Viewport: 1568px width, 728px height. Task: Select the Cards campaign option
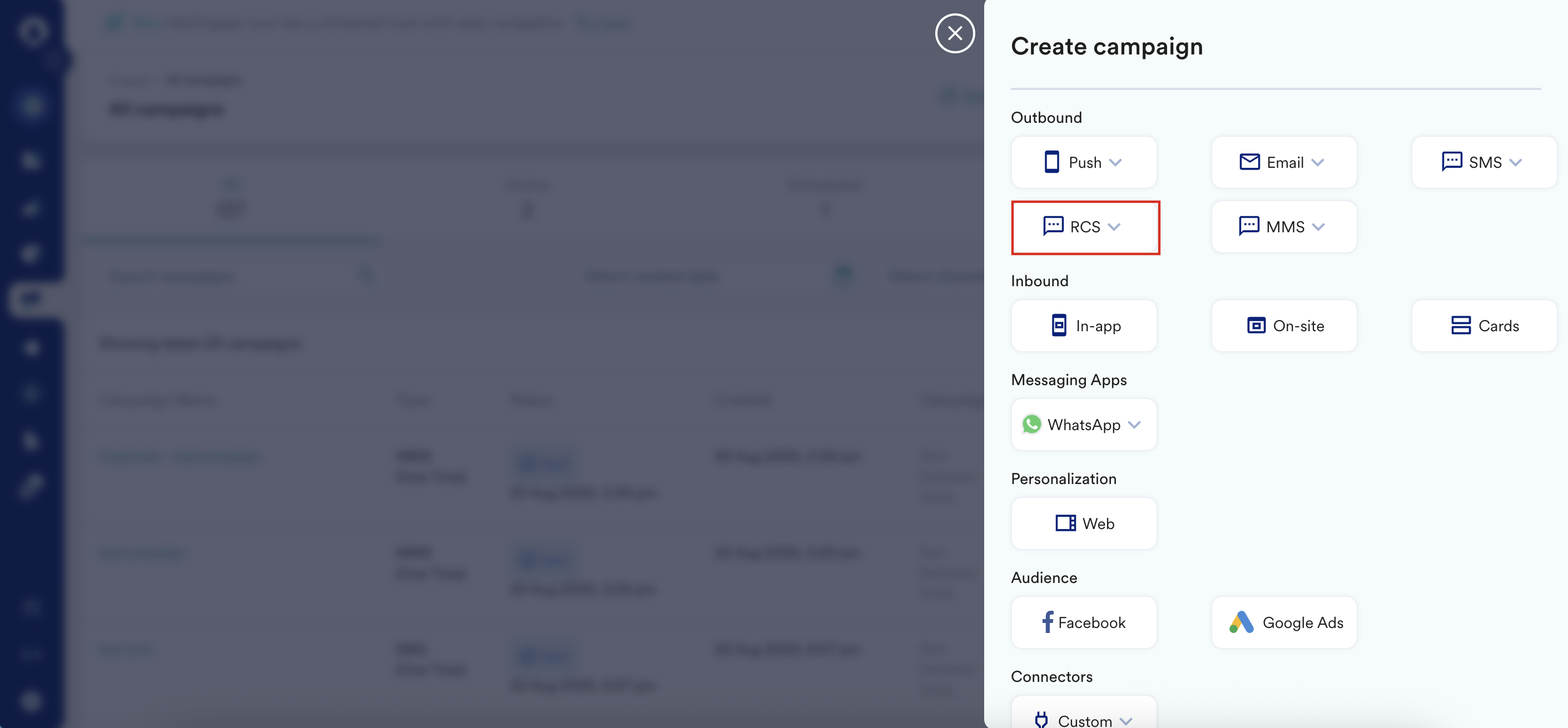pyautogui.click(x=1484, y=326)
